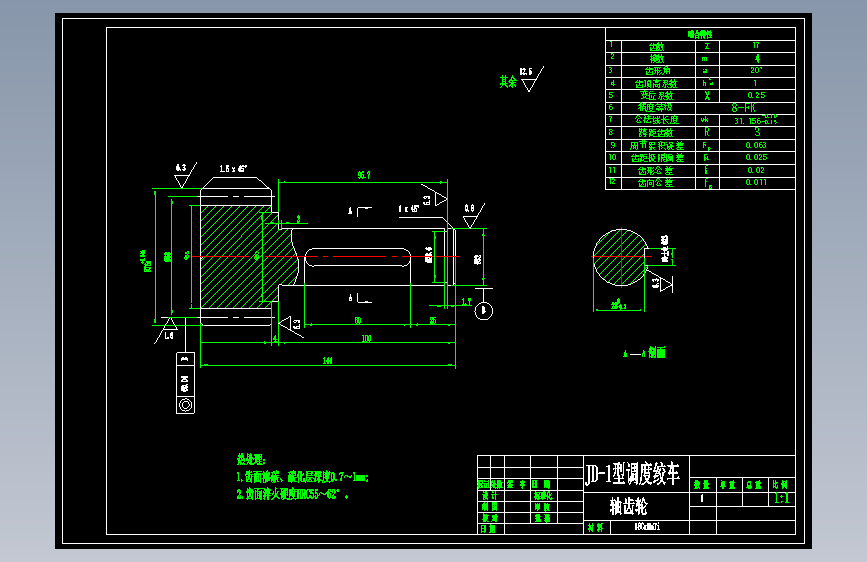Select the circular datum symbol right of shaft
Image resolution: width=867 pixels, height=562 pixels.
pyautogui.click(x=484, y=310)
